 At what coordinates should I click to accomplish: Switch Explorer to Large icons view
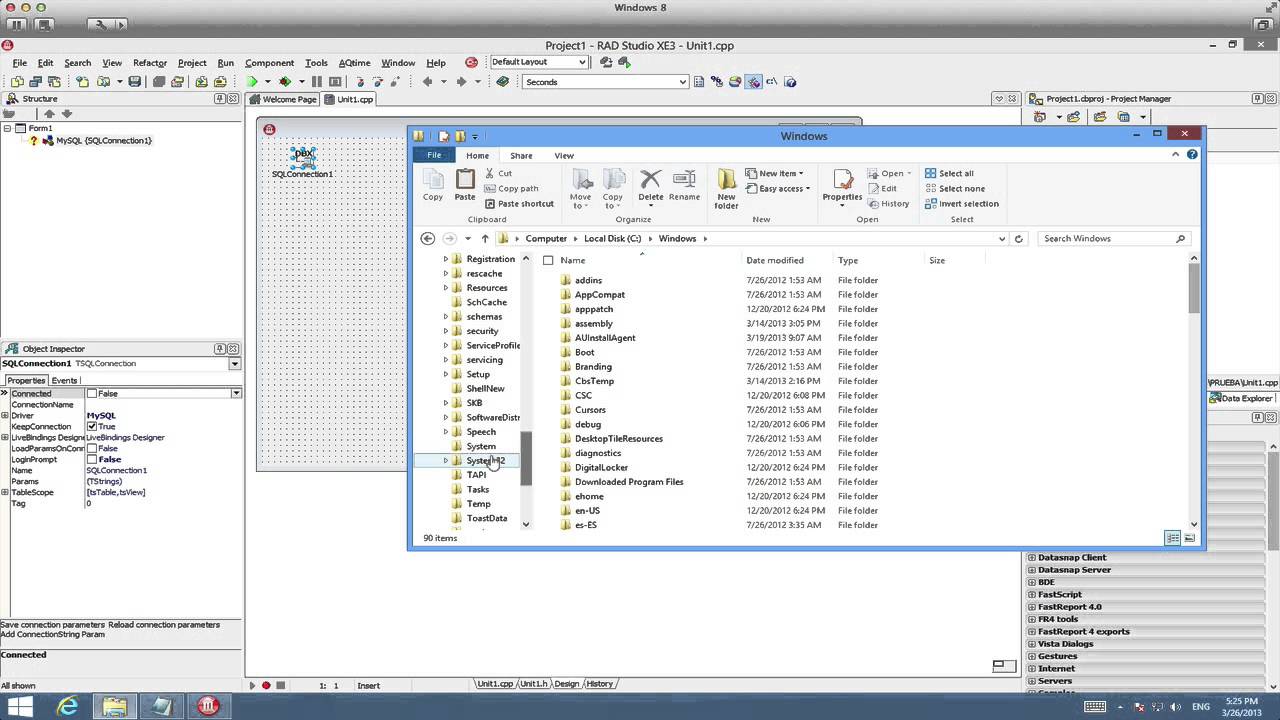point(1189,538)
